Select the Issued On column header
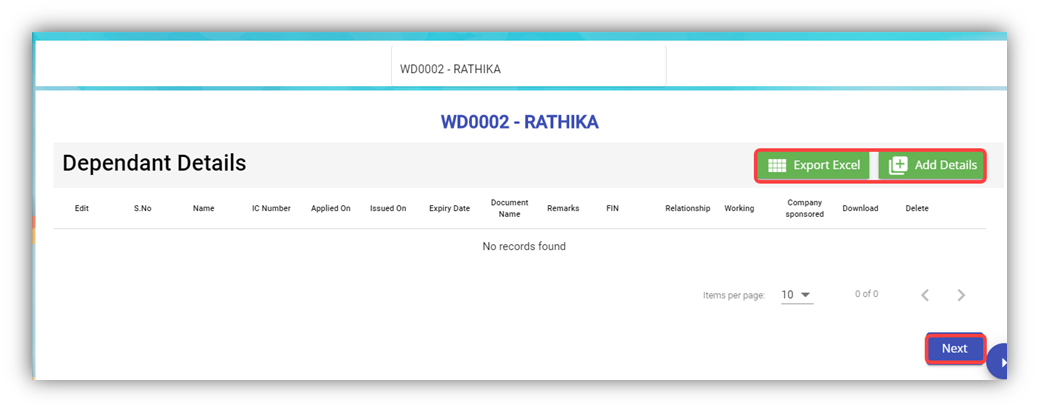Viewport: 1039px width, 412px height. (388, 209)
